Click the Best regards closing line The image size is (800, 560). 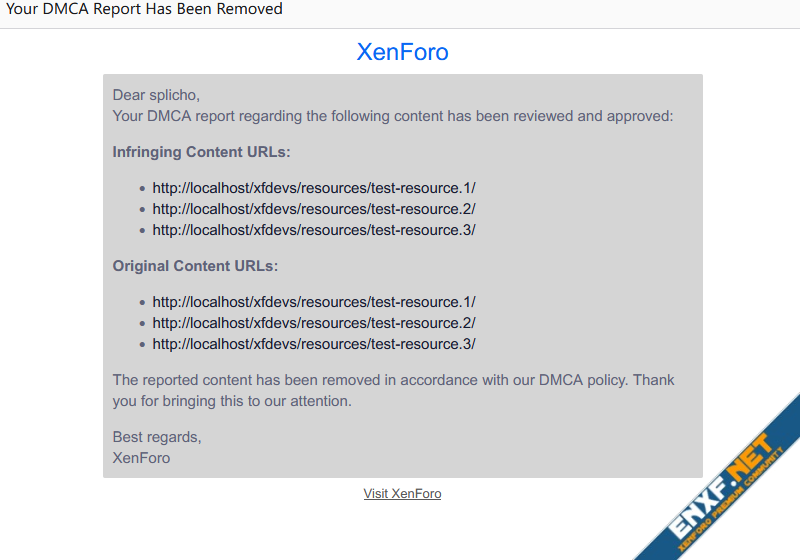(157, 437)
